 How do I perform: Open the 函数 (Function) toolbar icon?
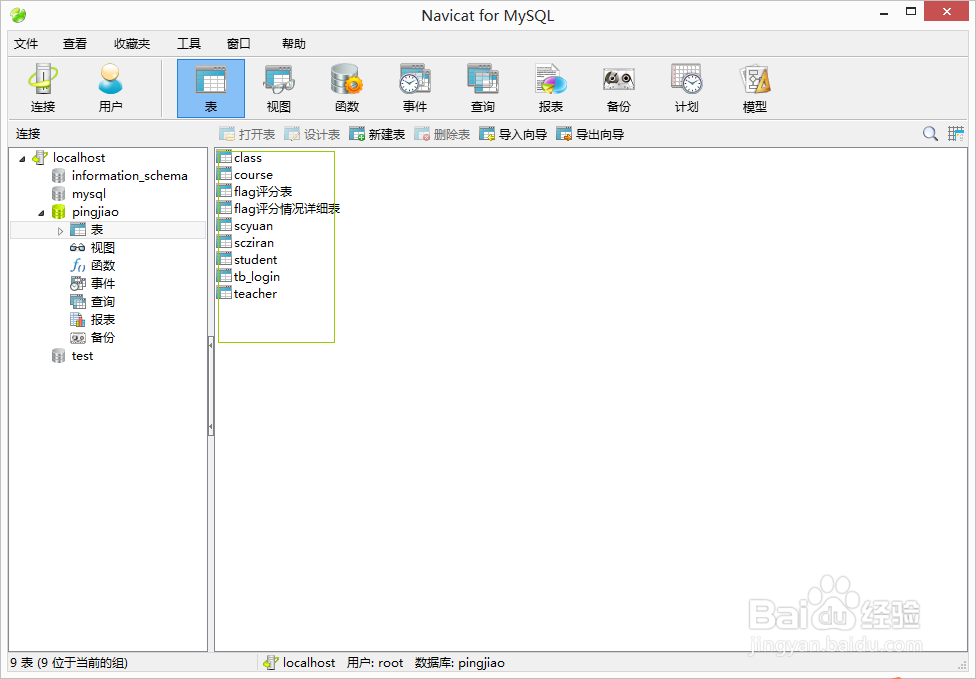(x=347, y=88)
